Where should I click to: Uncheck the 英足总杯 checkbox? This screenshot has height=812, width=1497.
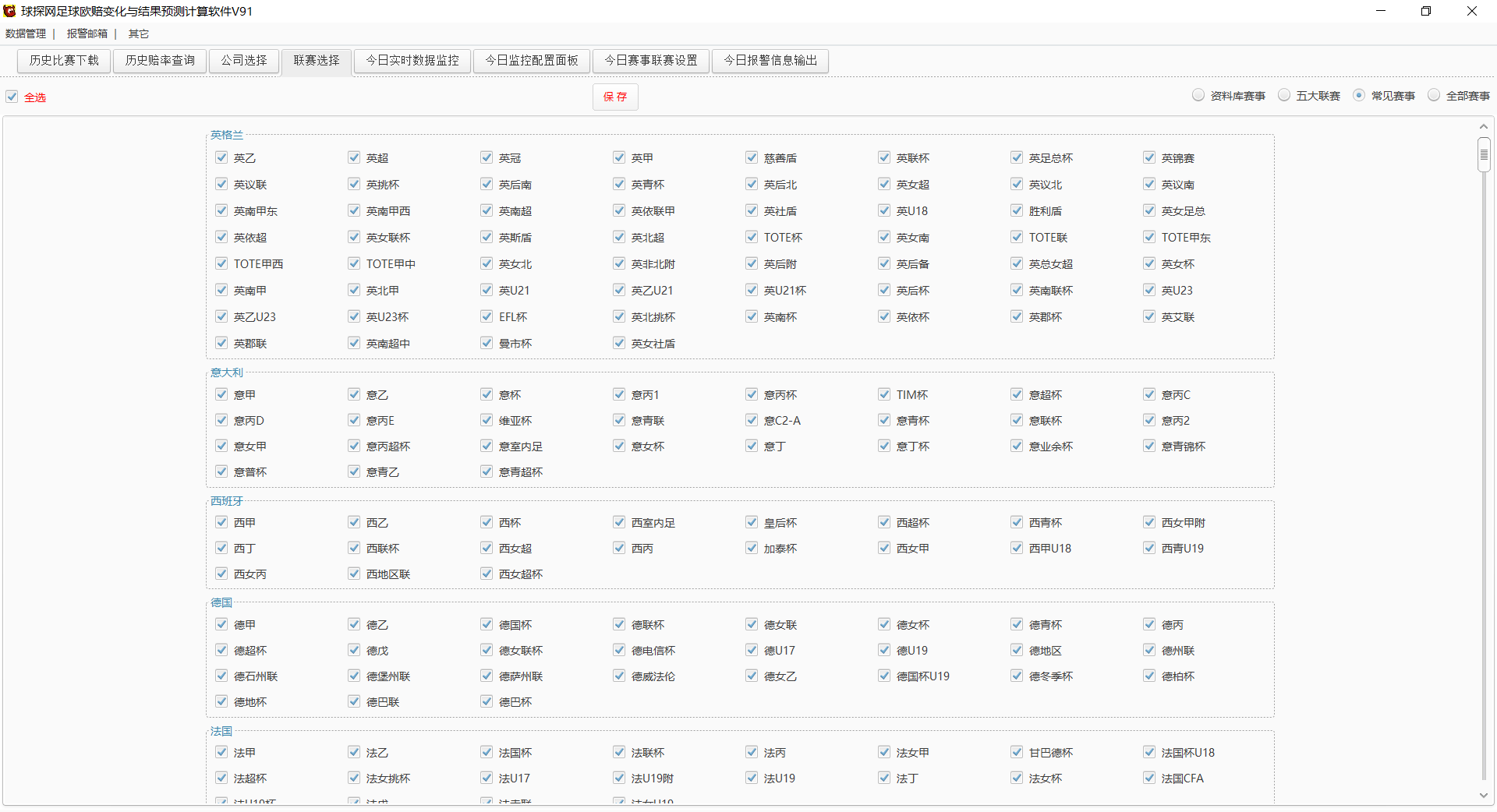pos(1017,157)
